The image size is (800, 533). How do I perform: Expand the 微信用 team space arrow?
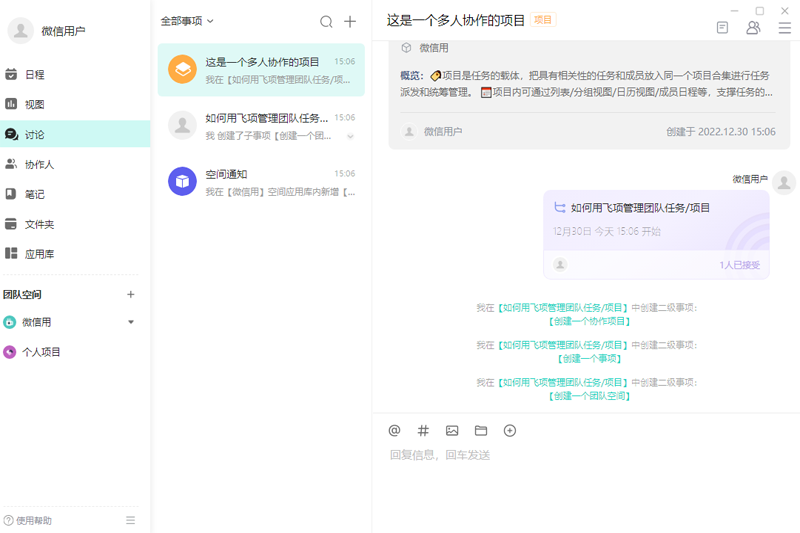(131, 322)
